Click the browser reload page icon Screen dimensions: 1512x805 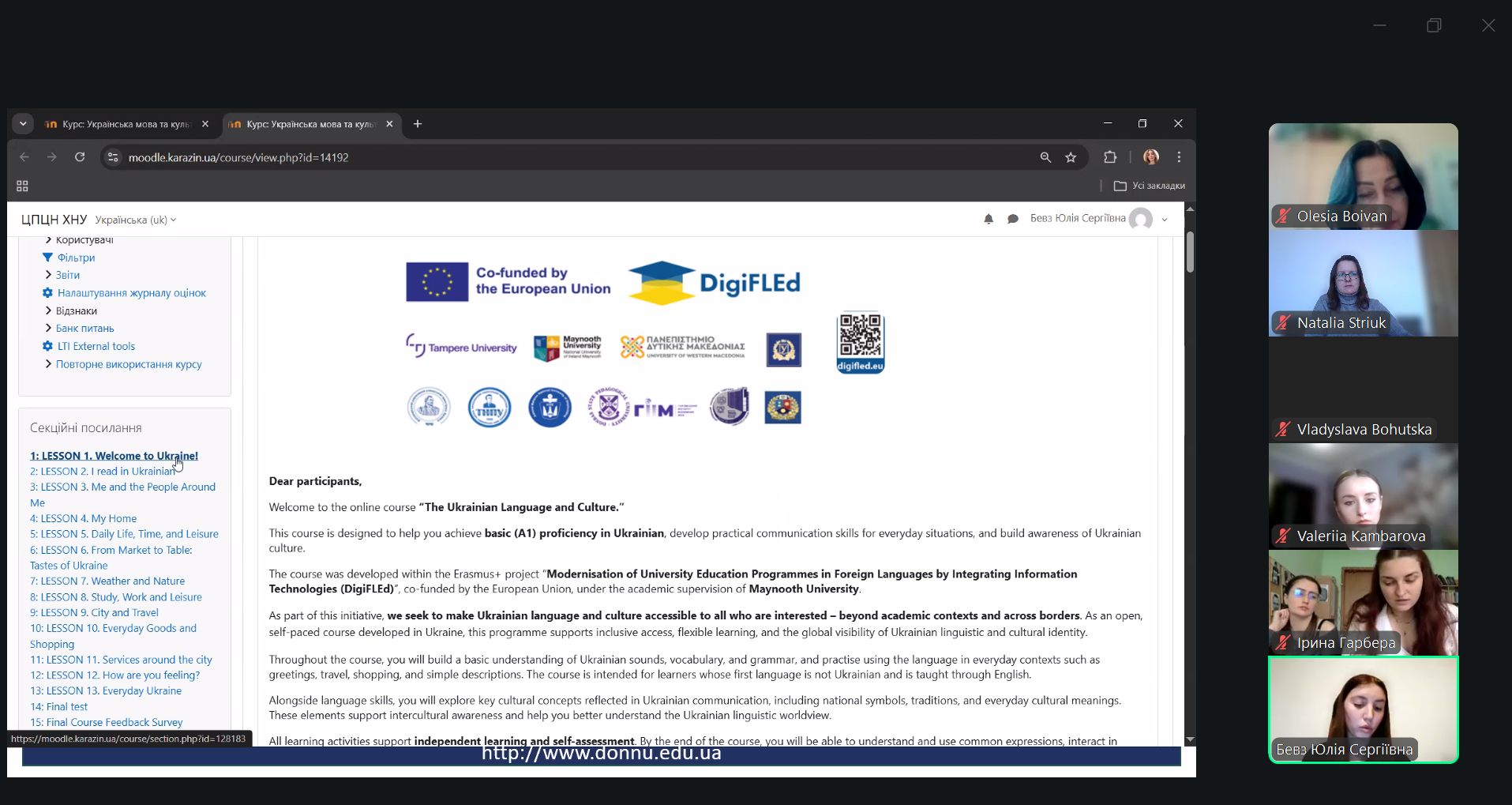80,157
